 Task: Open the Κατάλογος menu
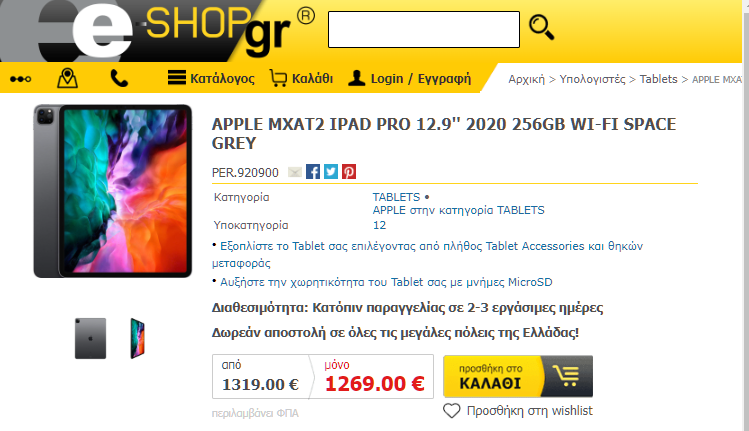click(211, 78)
